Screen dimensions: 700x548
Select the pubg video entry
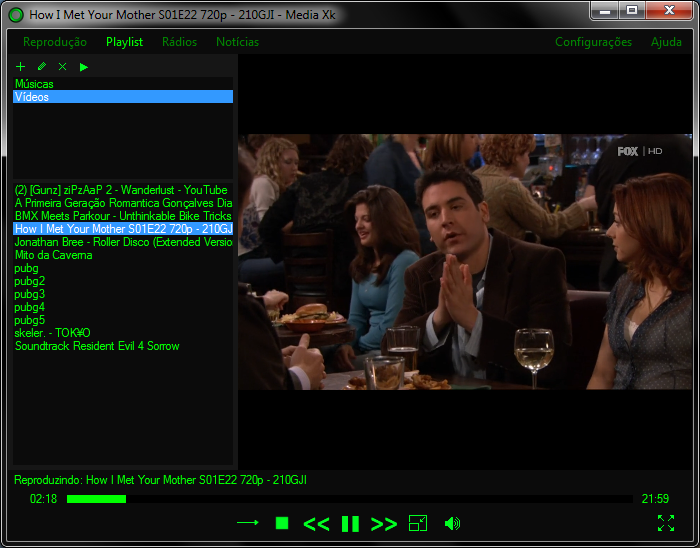[x=123, y=268]
